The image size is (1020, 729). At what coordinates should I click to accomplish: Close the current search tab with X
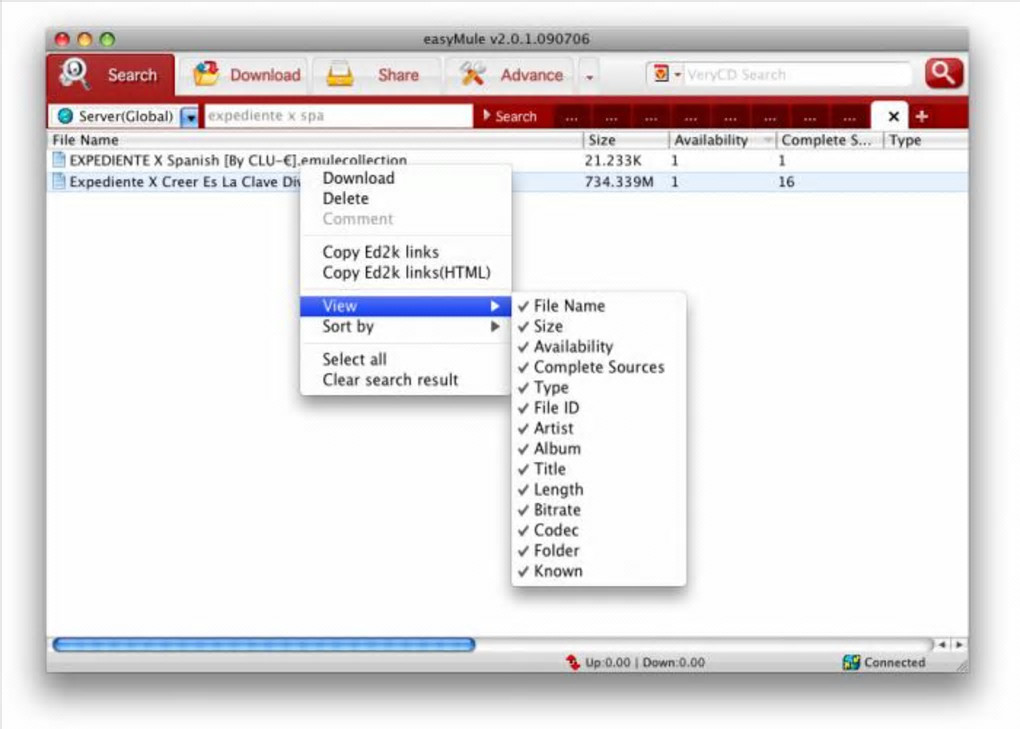coord(893,116)
